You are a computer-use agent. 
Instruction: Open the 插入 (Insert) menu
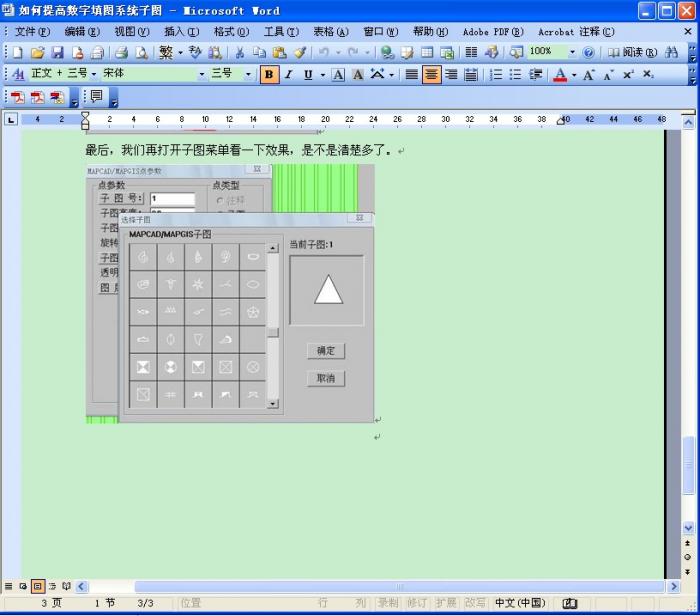(x=181, y=31)
